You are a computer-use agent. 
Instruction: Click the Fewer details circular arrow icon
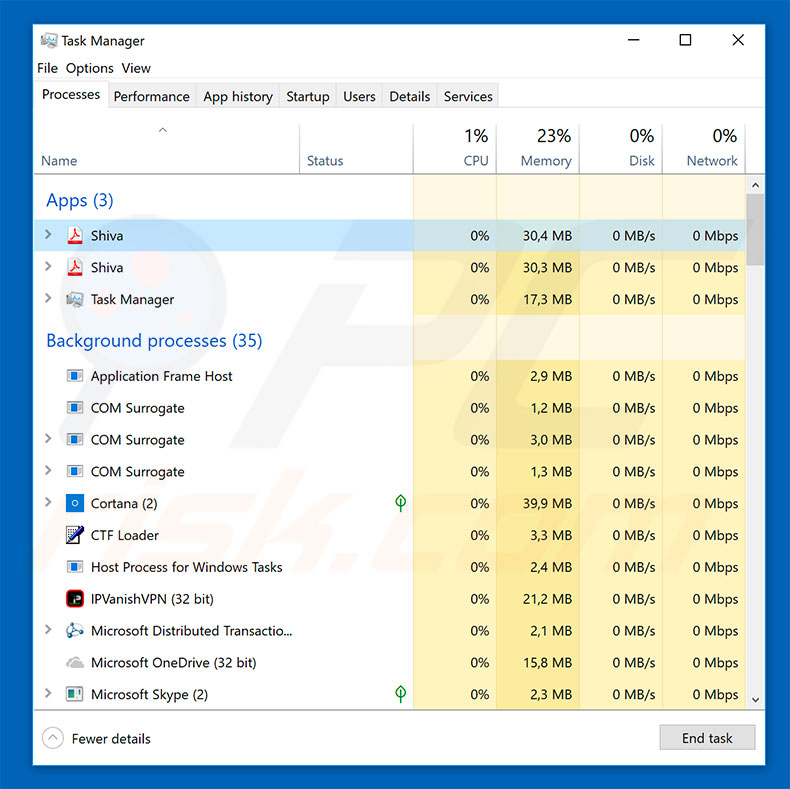pyautogui.click(x=53, y=738)
